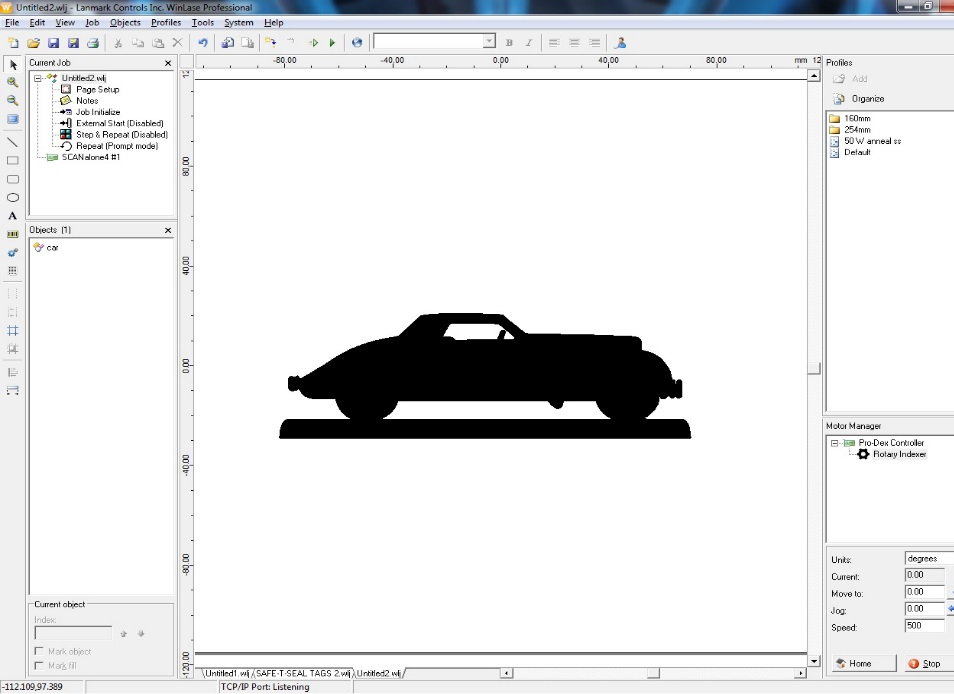
Task: Activate the zoom-in magnifier tool
Action: tap(13, 82)
